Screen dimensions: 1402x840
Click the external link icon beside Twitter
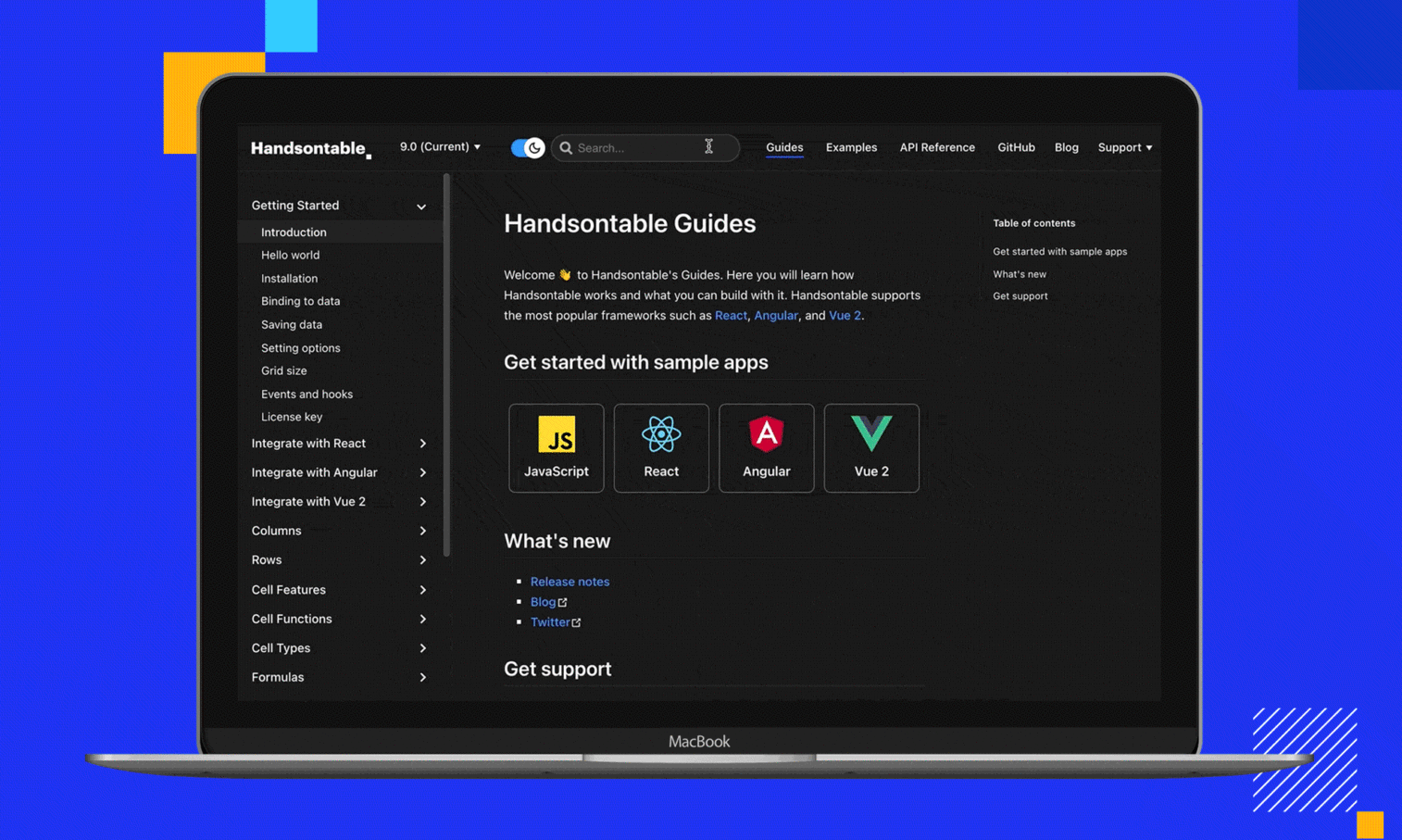(x=578, y=621)
